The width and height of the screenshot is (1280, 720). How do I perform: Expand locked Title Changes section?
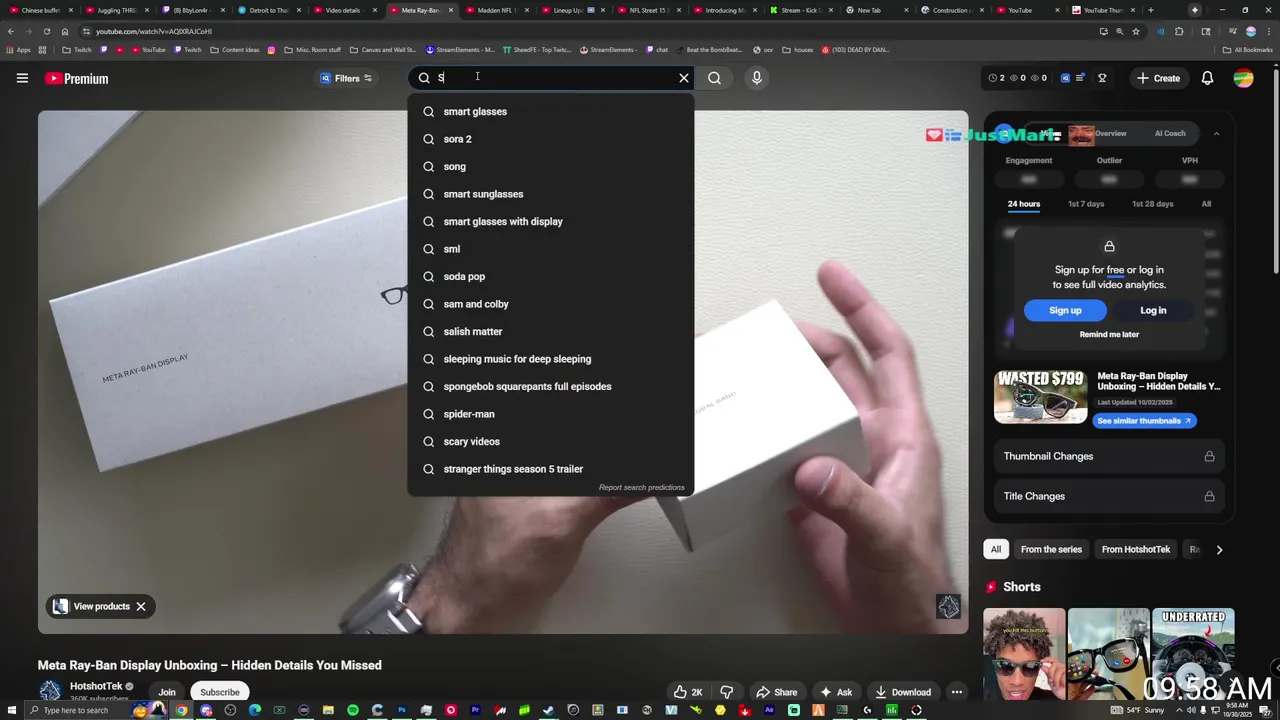click(1109, 496)
